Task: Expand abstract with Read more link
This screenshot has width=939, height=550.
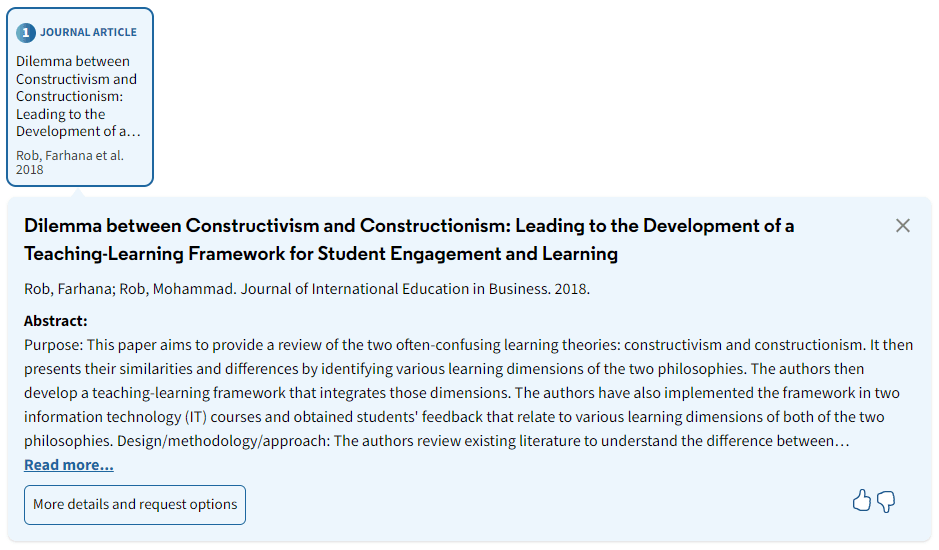Action: coord(69,465)
